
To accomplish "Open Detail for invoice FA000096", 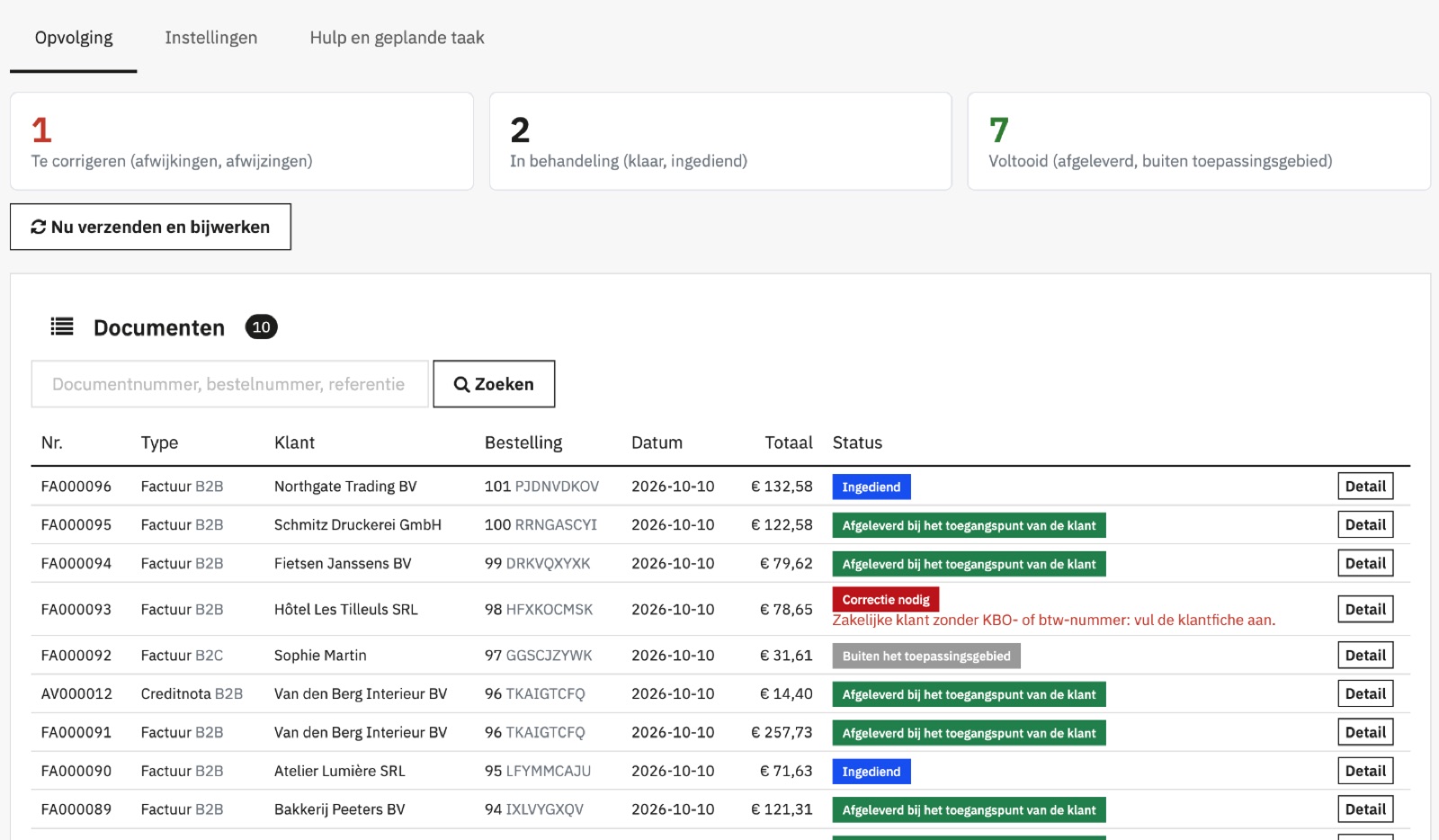I will (x=1365, y=487).
